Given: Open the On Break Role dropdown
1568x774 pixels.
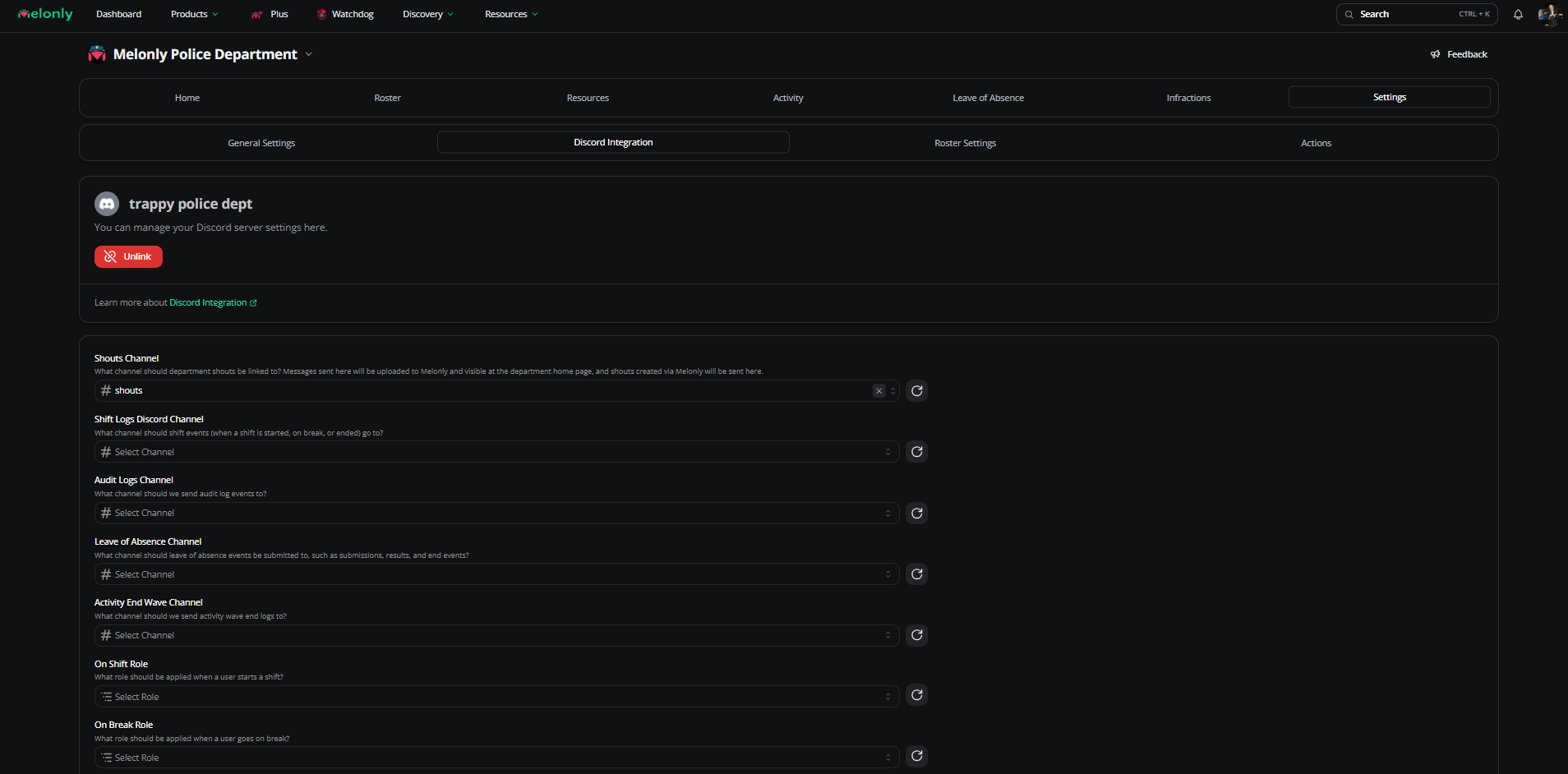Looking at the screenshot, I should pyautogui.click(x=496, y=758).
